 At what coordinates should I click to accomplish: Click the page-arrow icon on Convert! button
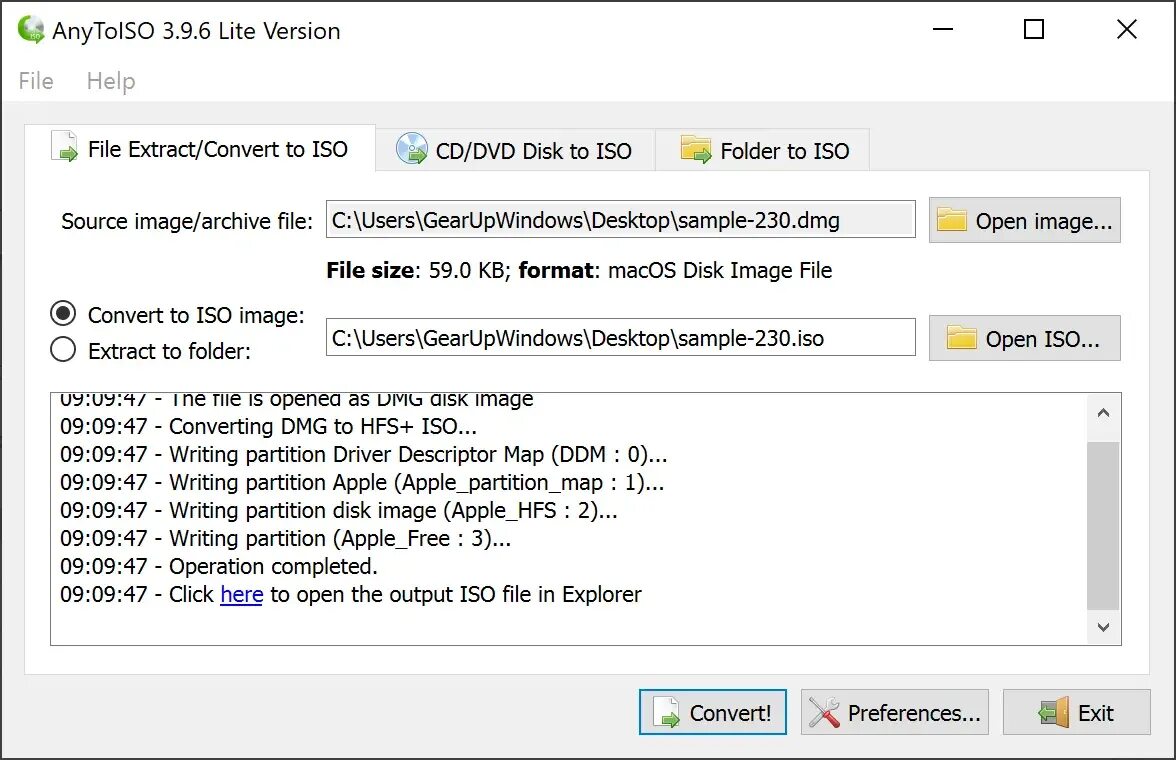pos(666,712)
